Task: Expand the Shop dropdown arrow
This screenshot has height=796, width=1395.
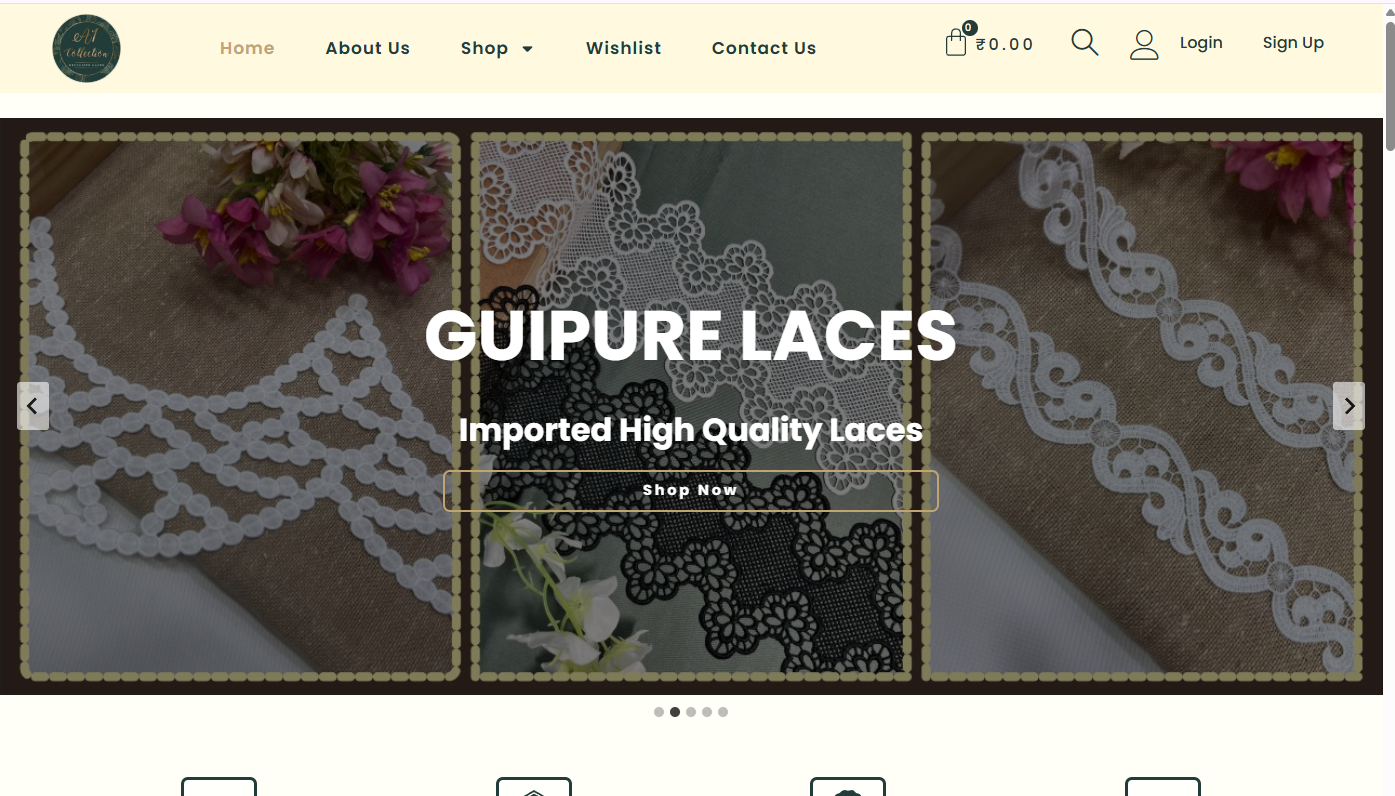Action: (x=528, y=49)
